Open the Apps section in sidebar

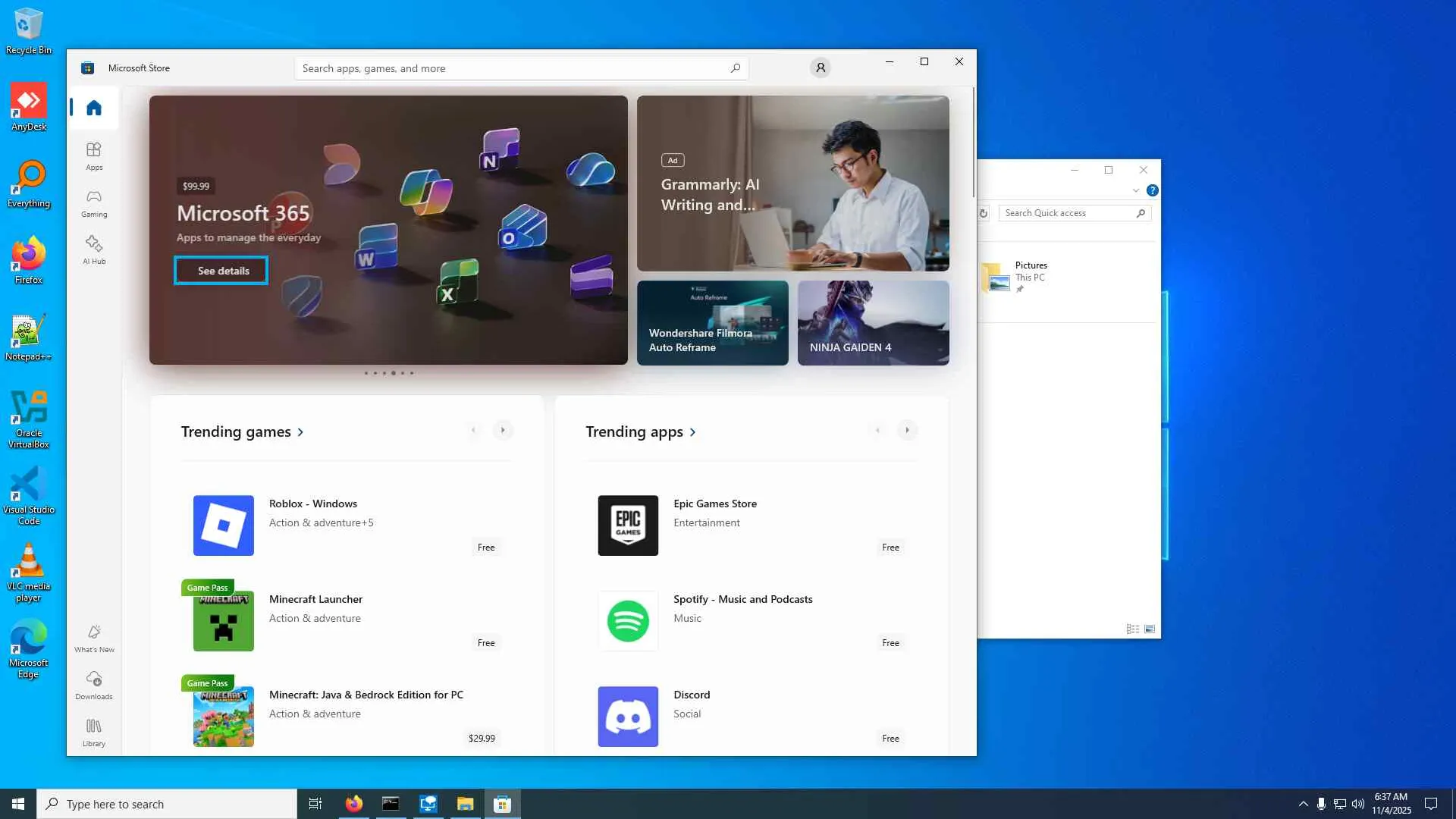94,156
